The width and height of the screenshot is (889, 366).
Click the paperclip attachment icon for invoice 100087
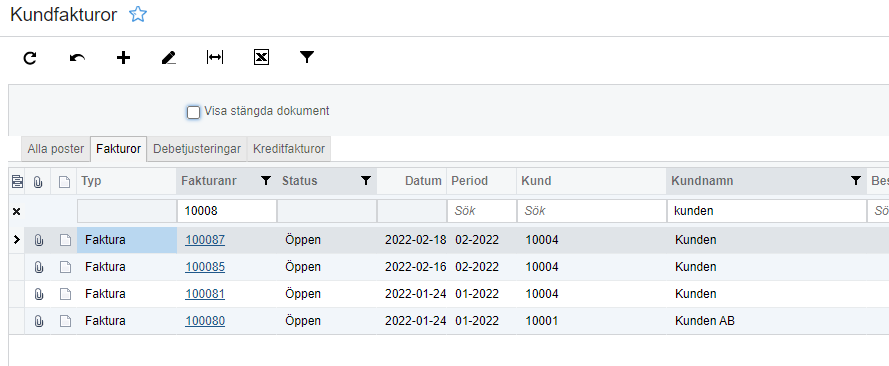(x=38, y=240)
